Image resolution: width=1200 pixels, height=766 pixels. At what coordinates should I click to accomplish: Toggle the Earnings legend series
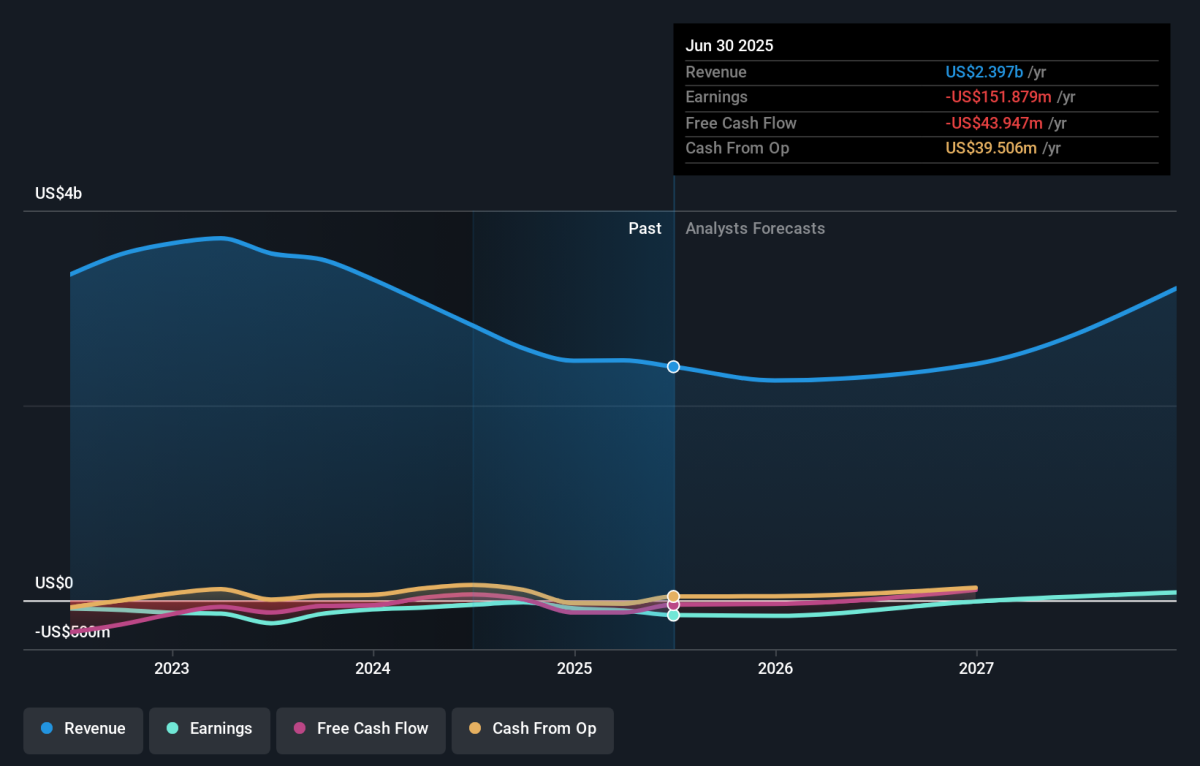(x=209, y=729)
